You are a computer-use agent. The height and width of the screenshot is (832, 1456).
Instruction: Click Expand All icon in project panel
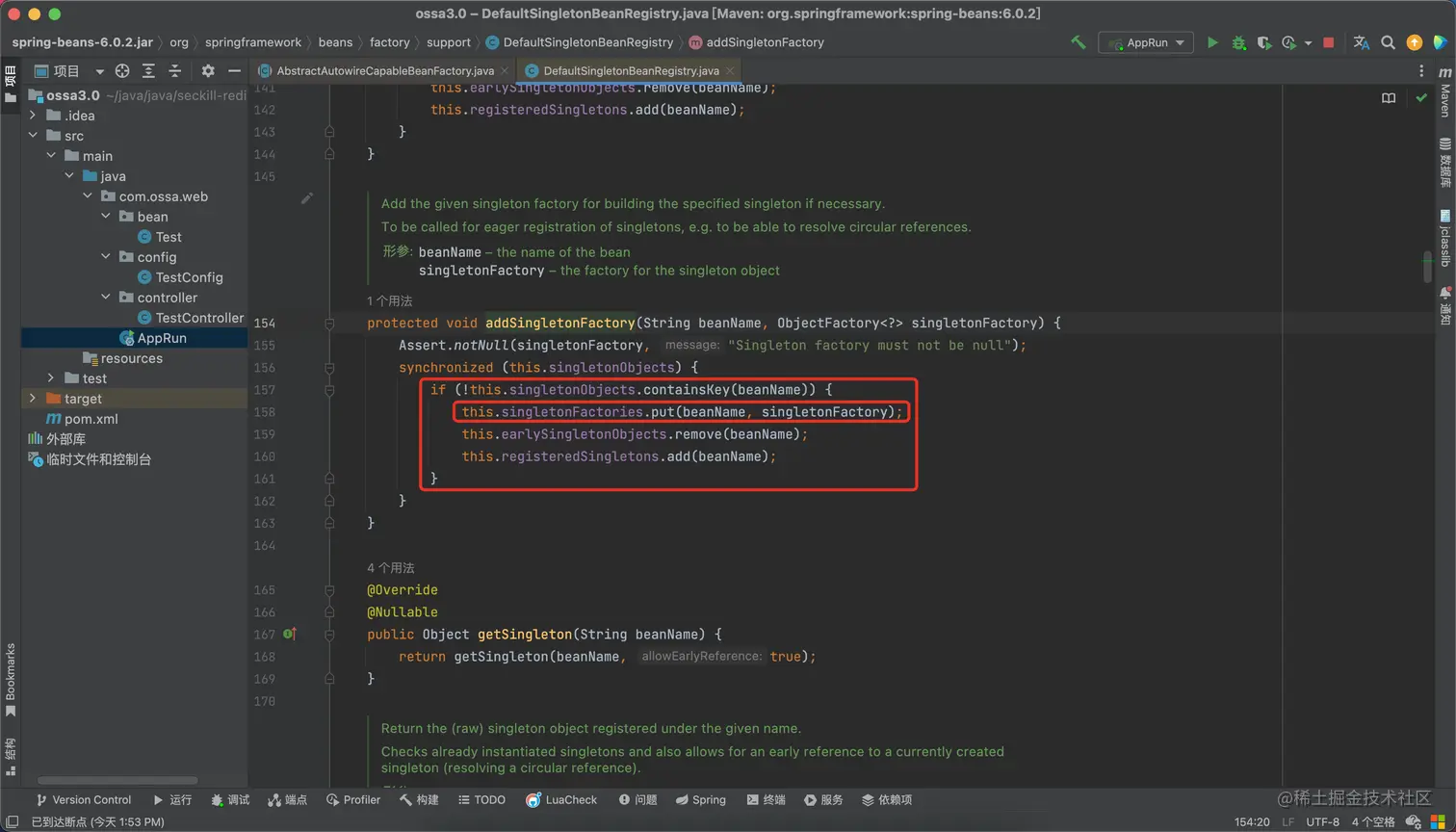coord(148,70)
